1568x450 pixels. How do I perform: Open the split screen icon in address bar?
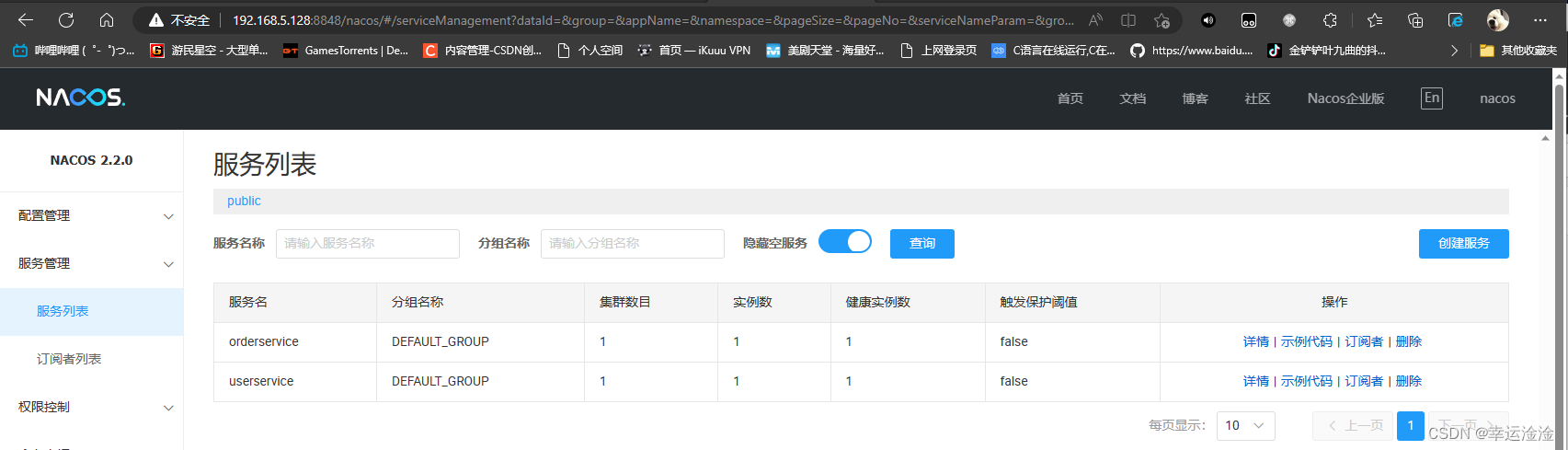pos(1128,20)
